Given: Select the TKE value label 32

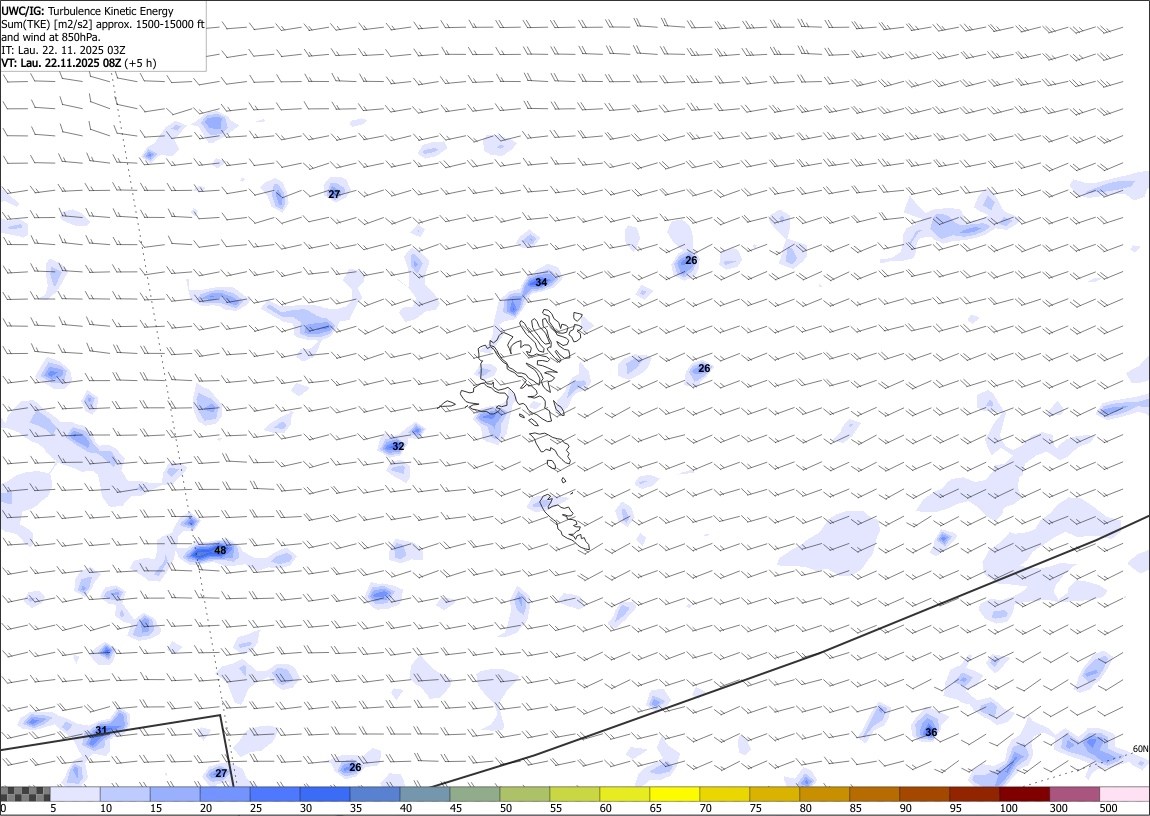Looking at the screenshot, I should [398, 446].
